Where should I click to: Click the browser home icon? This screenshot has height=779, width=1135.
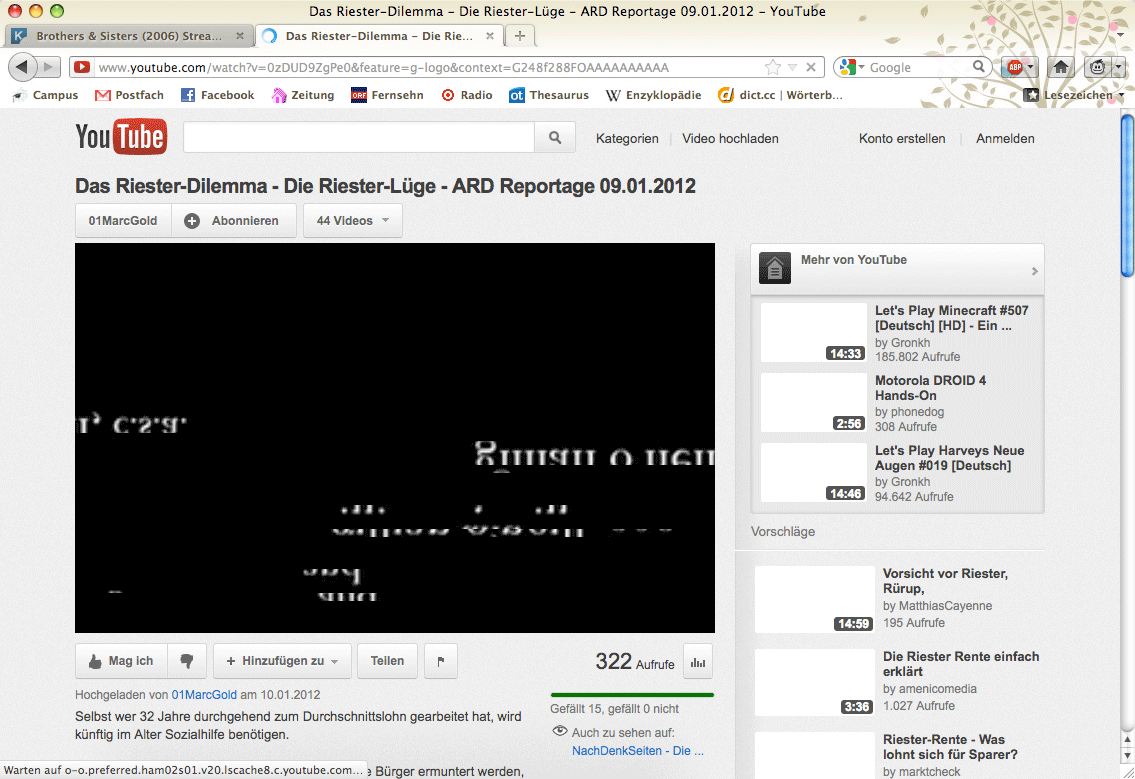(1061, 67)
